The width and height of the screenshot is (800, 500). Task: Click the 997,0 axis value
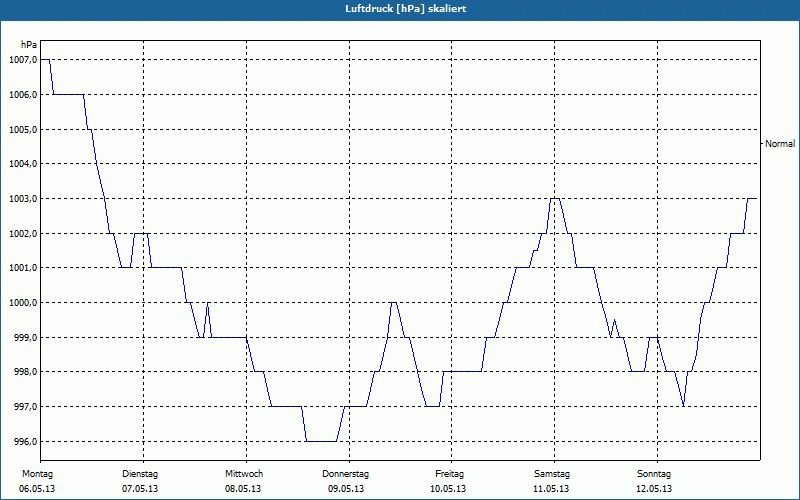click(26, 407)
